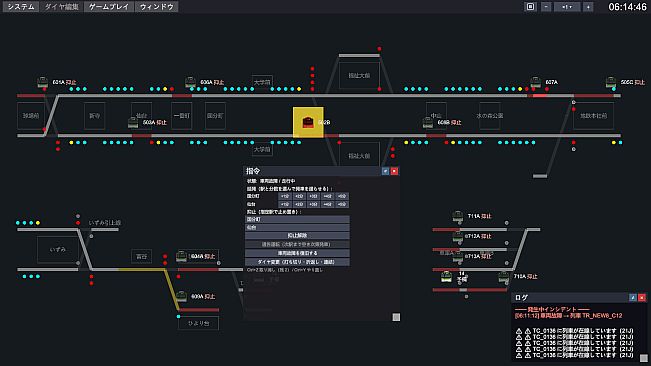The height and width of the screenshot is (366, 651).
Task: Add +1分 delay at 国分町
Action: tap(285, 196)
